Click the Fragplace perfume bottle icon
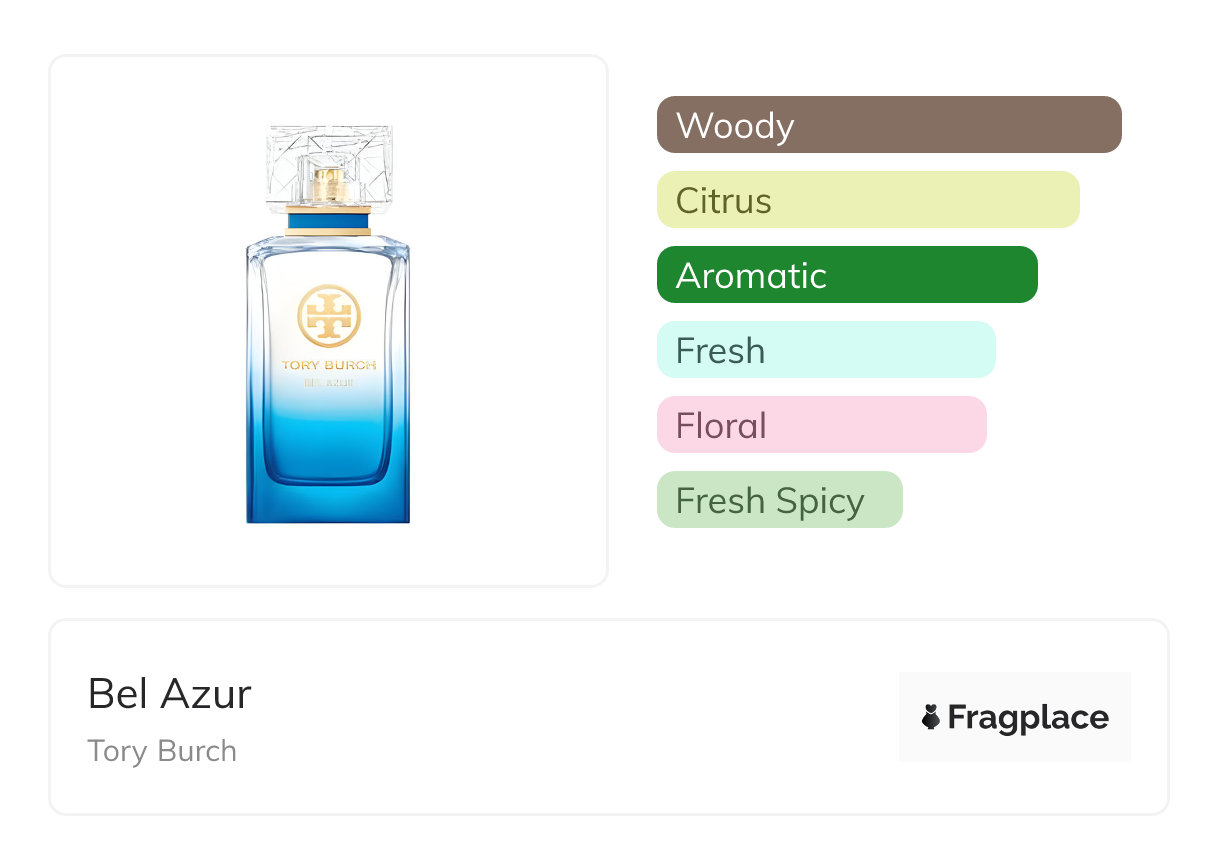 point(931,717)
